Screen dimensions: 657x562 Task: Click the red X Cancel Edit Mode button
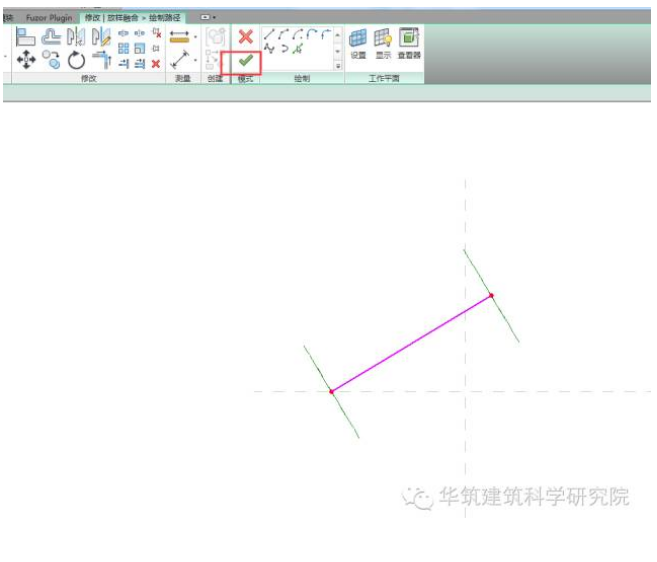pos(246,37)
